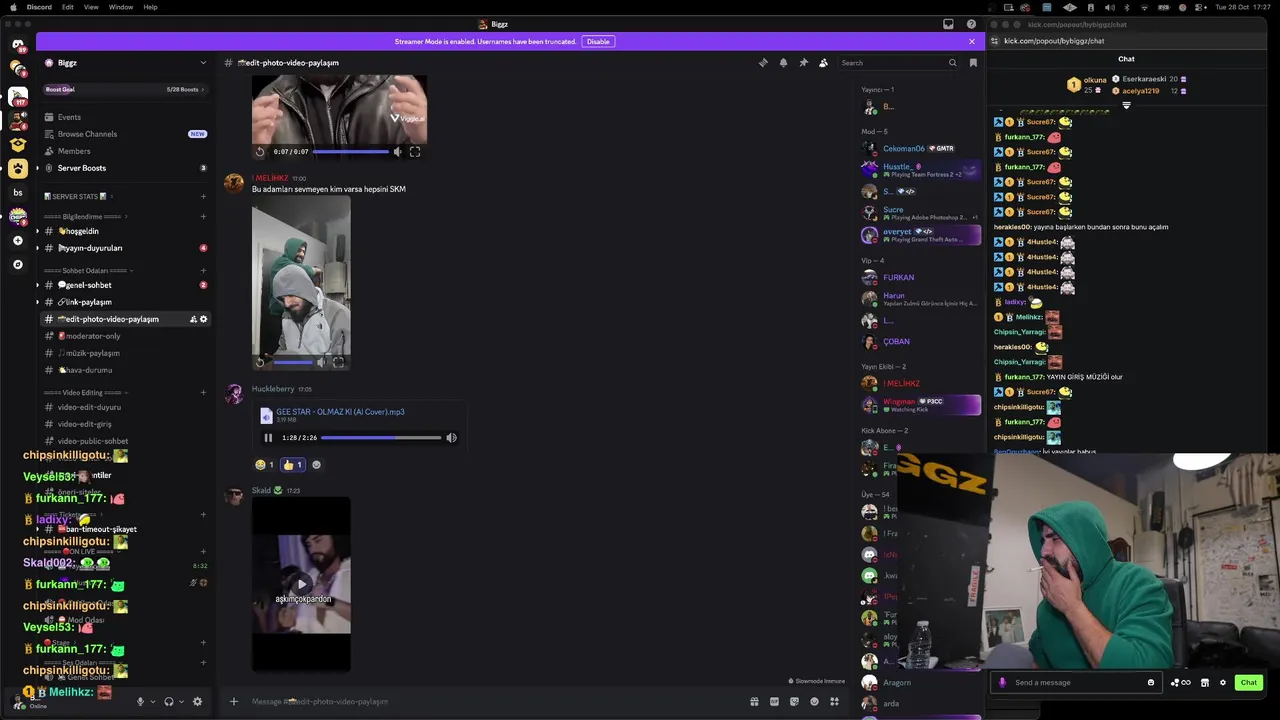Create invite for edit-photo-video-paylaşım channel

193,319
